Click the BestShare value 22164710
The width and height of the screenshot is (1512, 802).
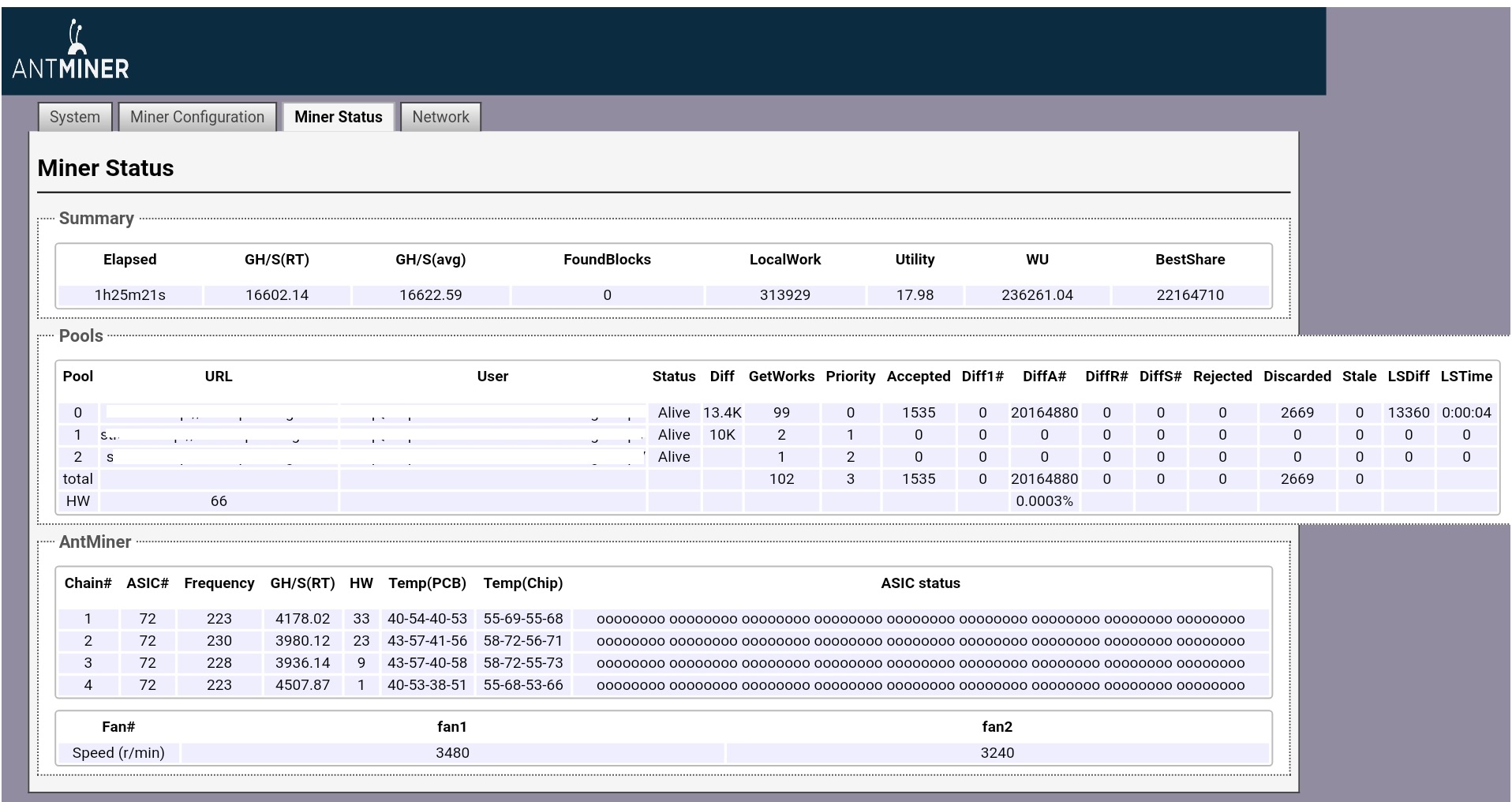[x=1190, y=295]
